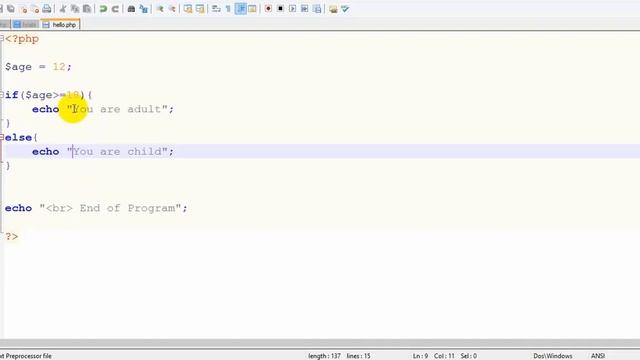Click the closing ?> tag

click(x=11, y=237)
